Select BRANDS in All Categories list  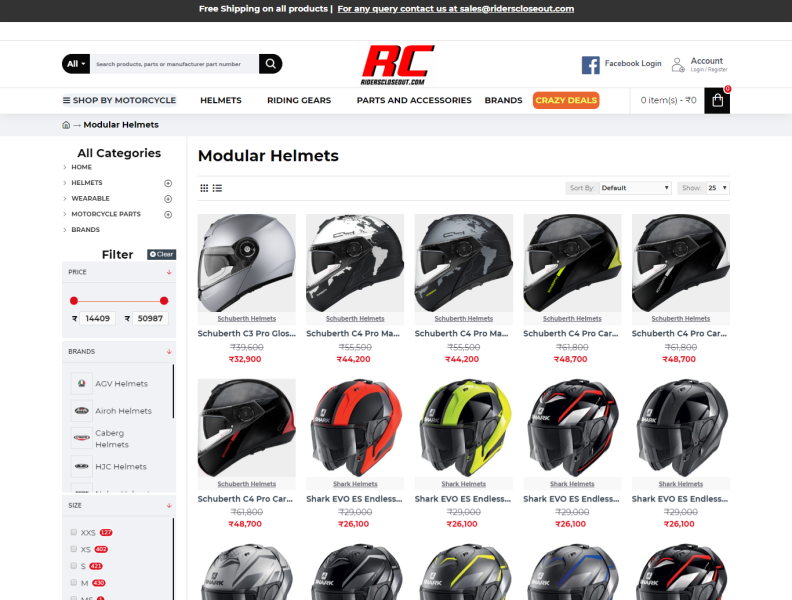85,230
